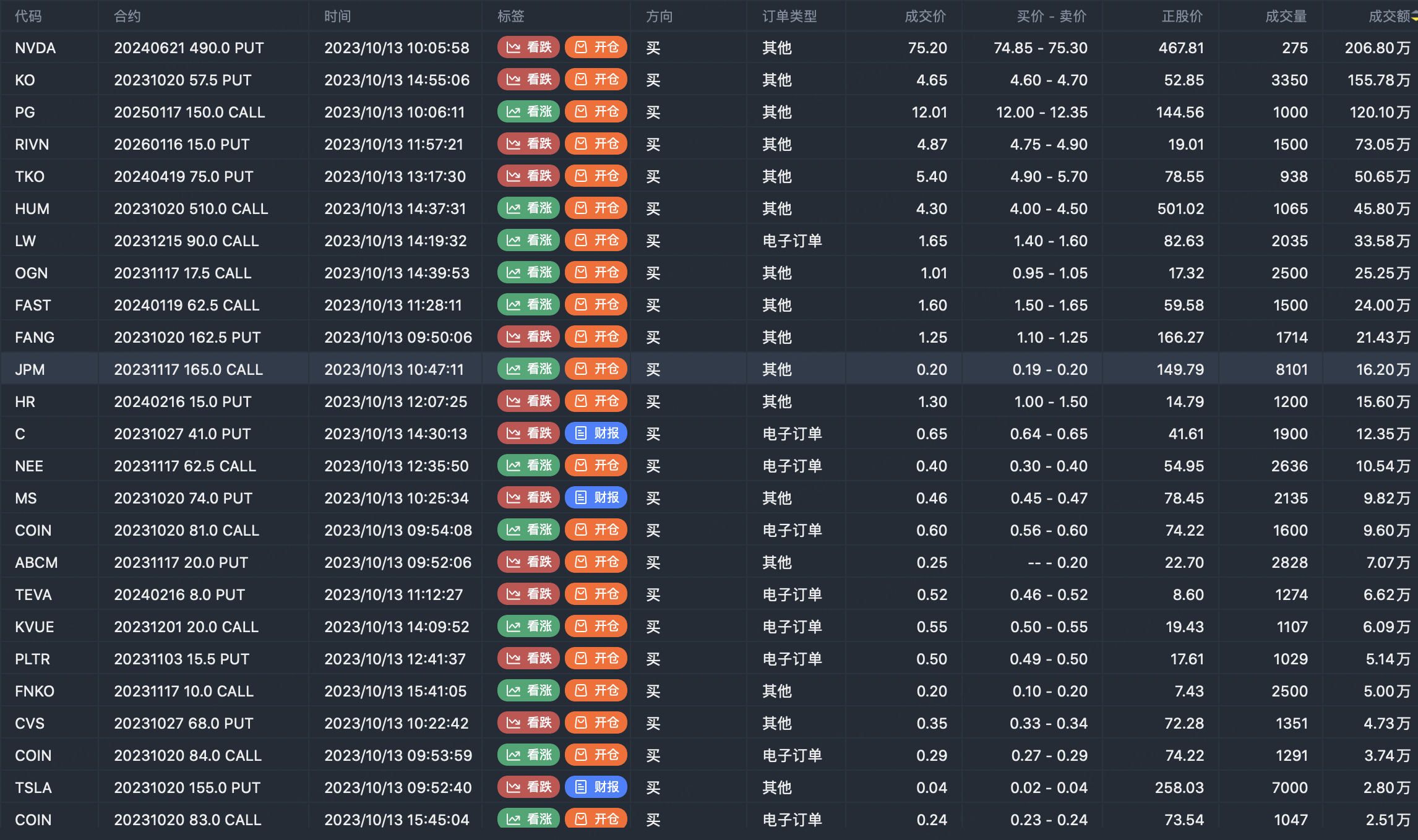Click the 开仓 tag in LW row
Image resolution: width=1418 pixels, height=840 pixels.
(x=596, y=240)
